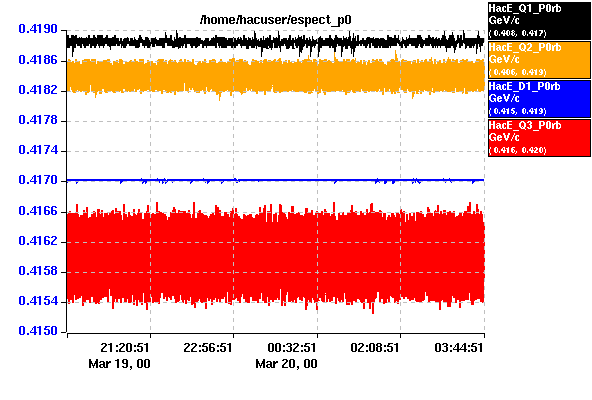Image resolution: width=592 pixels, height=400 pixels.
Task: Click the black Q1 trace band
Action: (x=276, y=42)
